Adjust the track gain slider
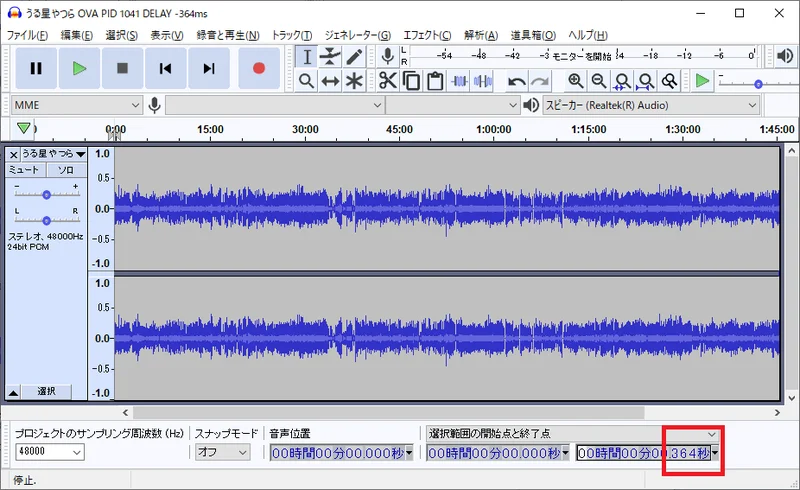The image size is (800, 490). click(46, 193)
